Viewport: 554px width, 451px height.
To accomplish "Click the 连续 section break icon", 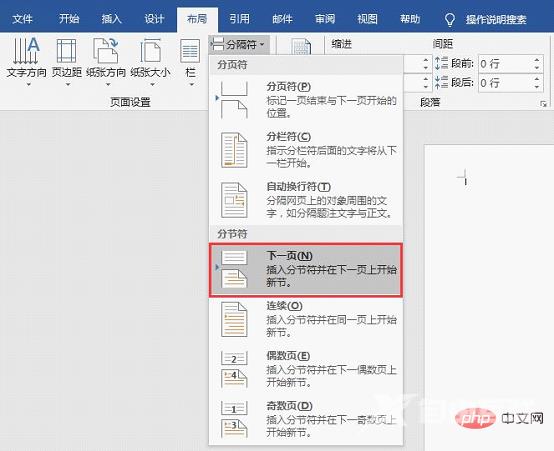I will click(x=234, y=319).
